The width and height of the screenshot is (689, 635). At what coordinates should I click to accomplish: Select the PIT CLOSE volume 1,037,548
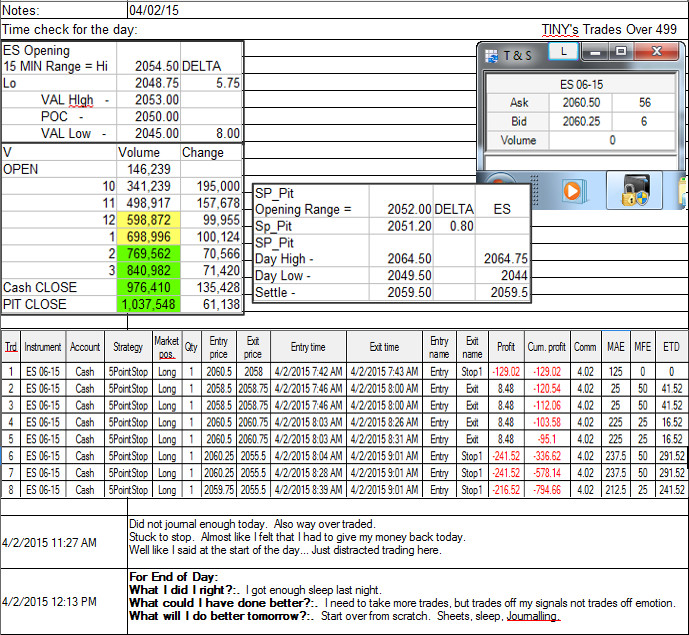point(149,304)
